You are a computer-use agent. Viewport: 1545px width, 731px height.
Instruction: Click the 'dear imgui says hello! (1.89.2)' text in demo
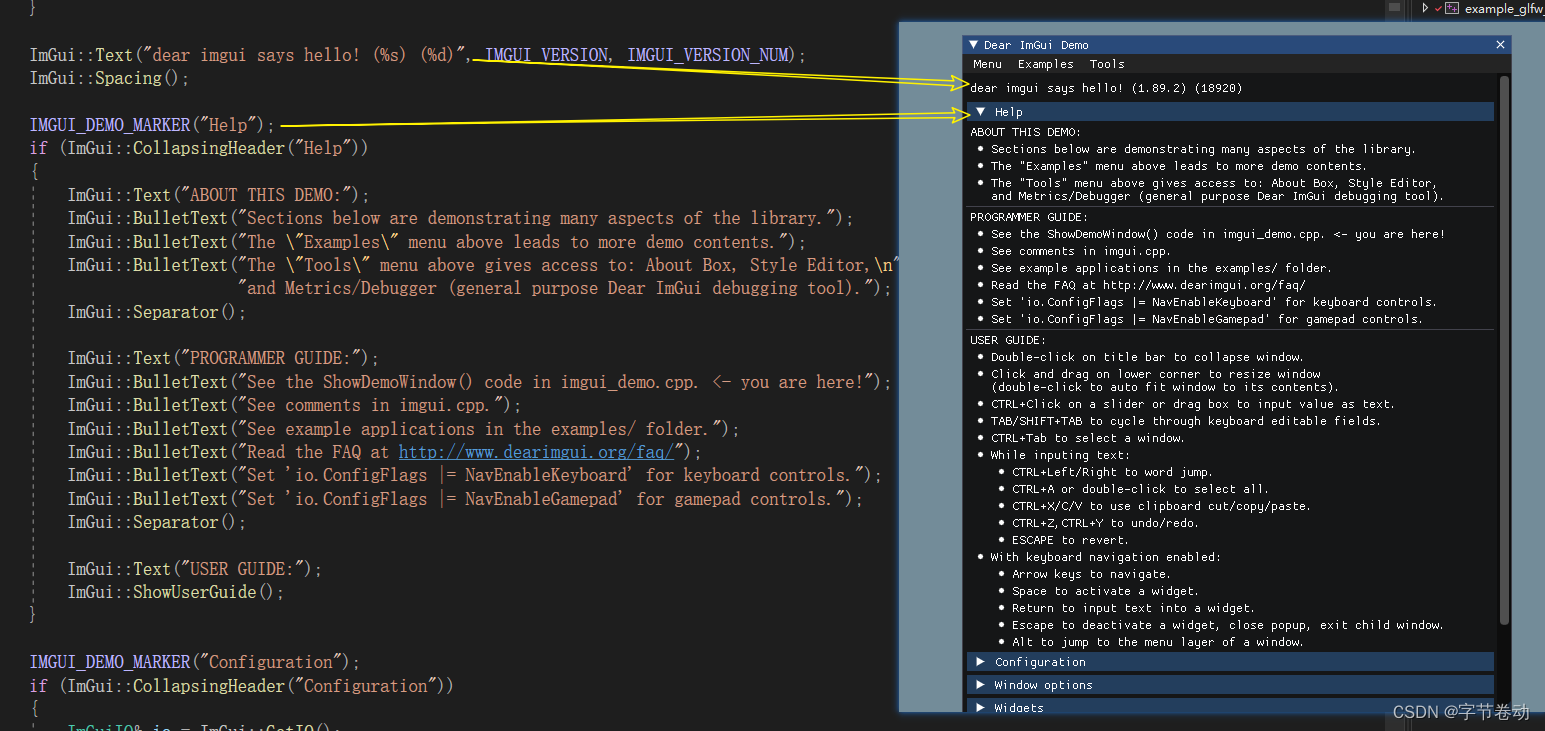coord(1106,88)
